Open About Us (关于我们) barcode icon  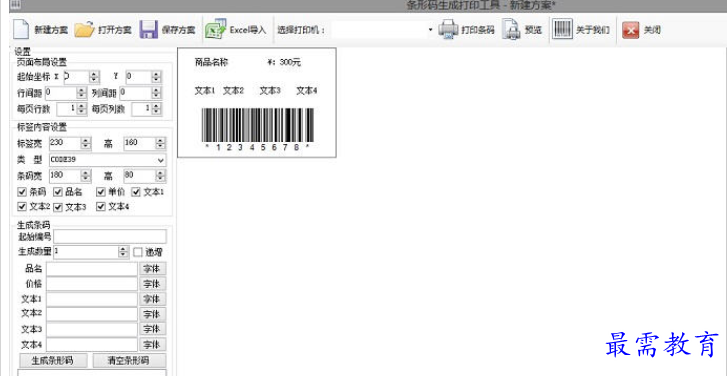(562, 30)
